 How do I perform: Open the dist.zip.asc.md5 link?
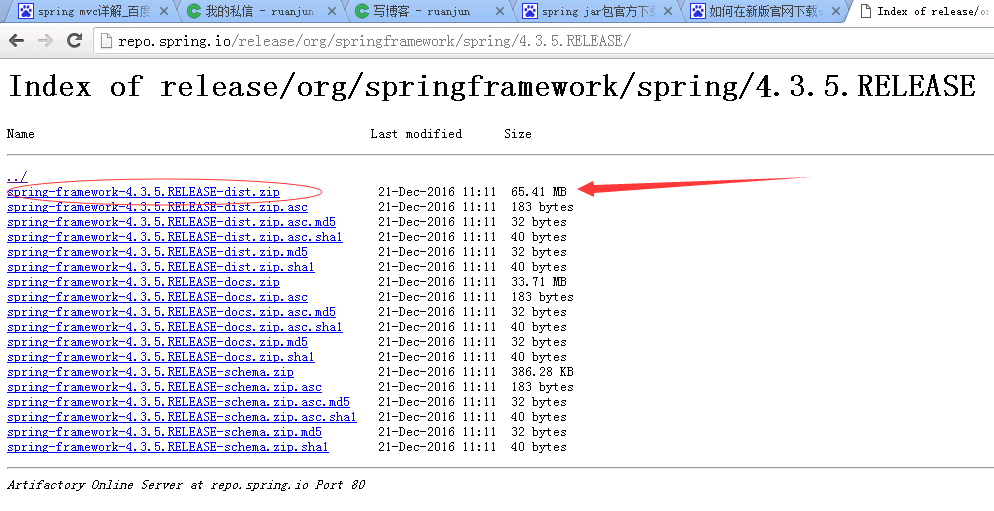pos(171,222)
